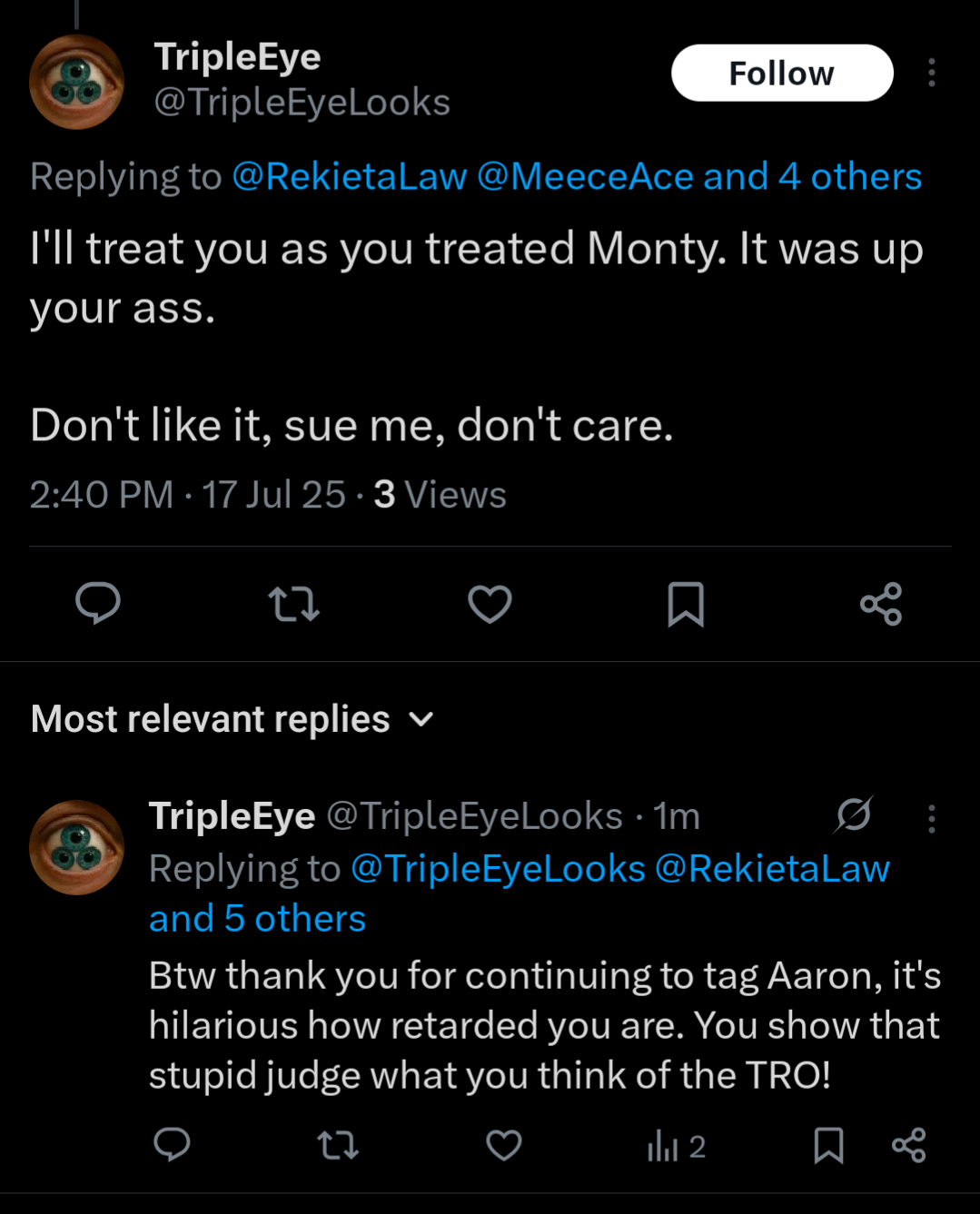Like the reply about the TRO
Image resolution: width=980 pixels, height=1214 pixels.
(504, 1146)
